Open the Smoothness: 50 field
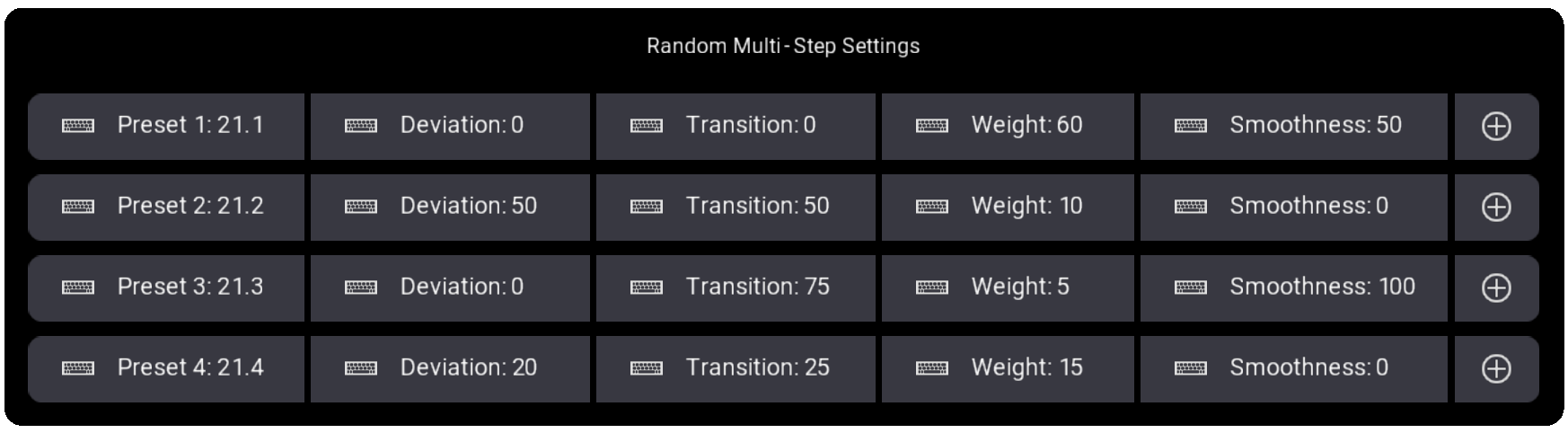Viewport: 1568px width, 433px height. (1294, 127)
